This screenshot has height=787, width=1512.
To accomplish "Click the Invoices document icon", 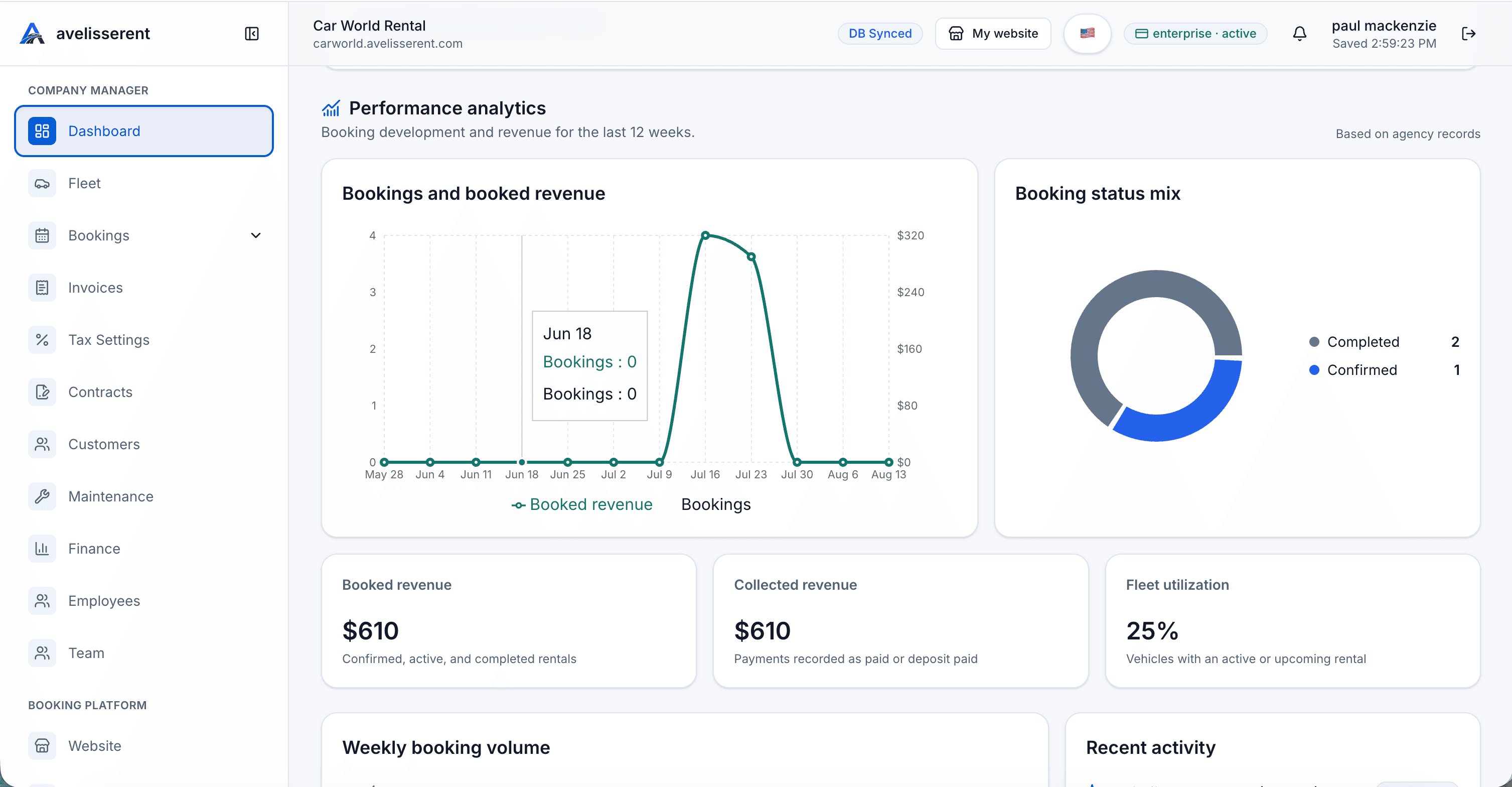I will 42,288.
